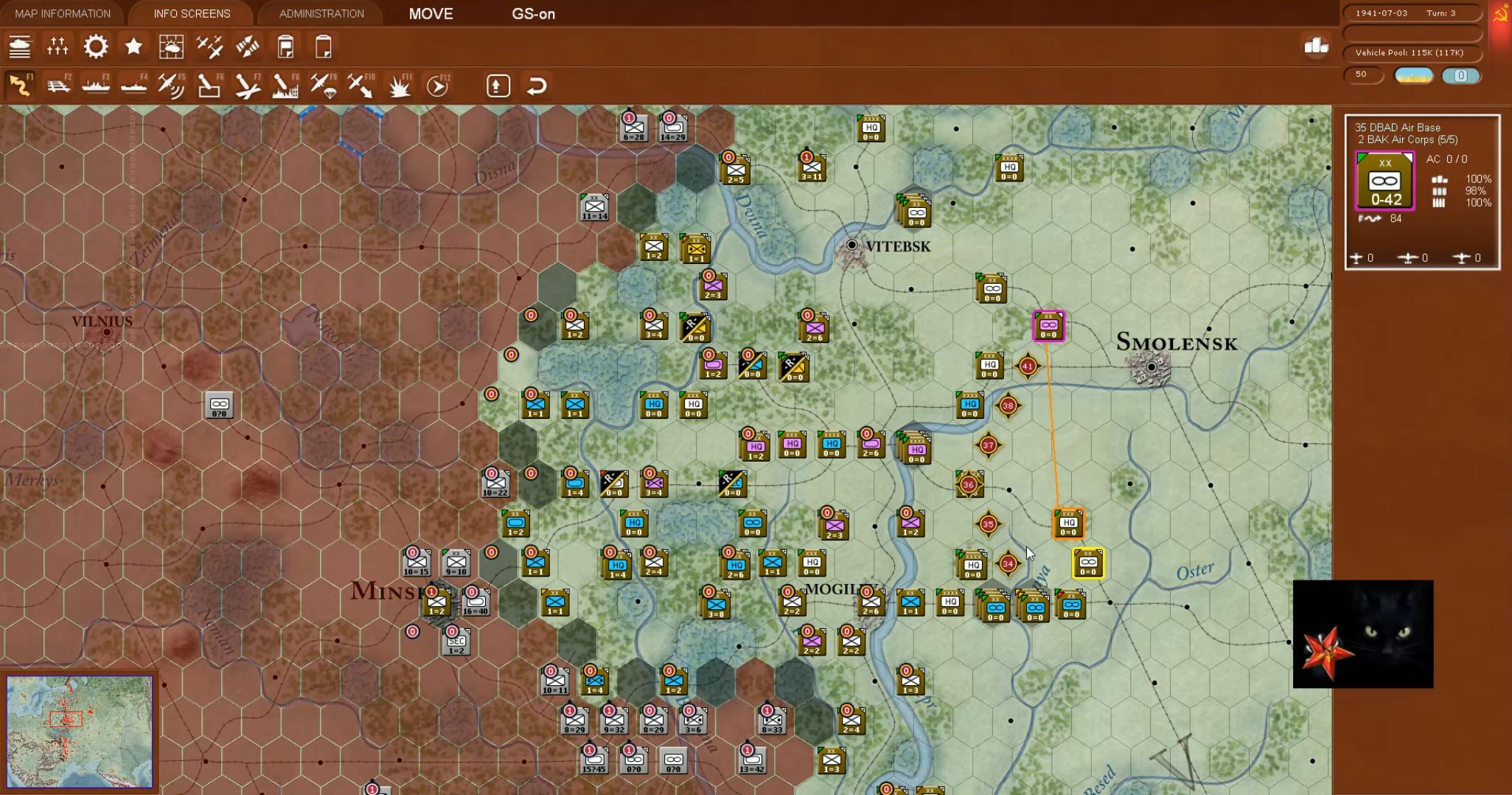Screen dimensions: 1512x795
Task: Switch to the MAP INFORMATION tab
Action: tap(63, 13)
